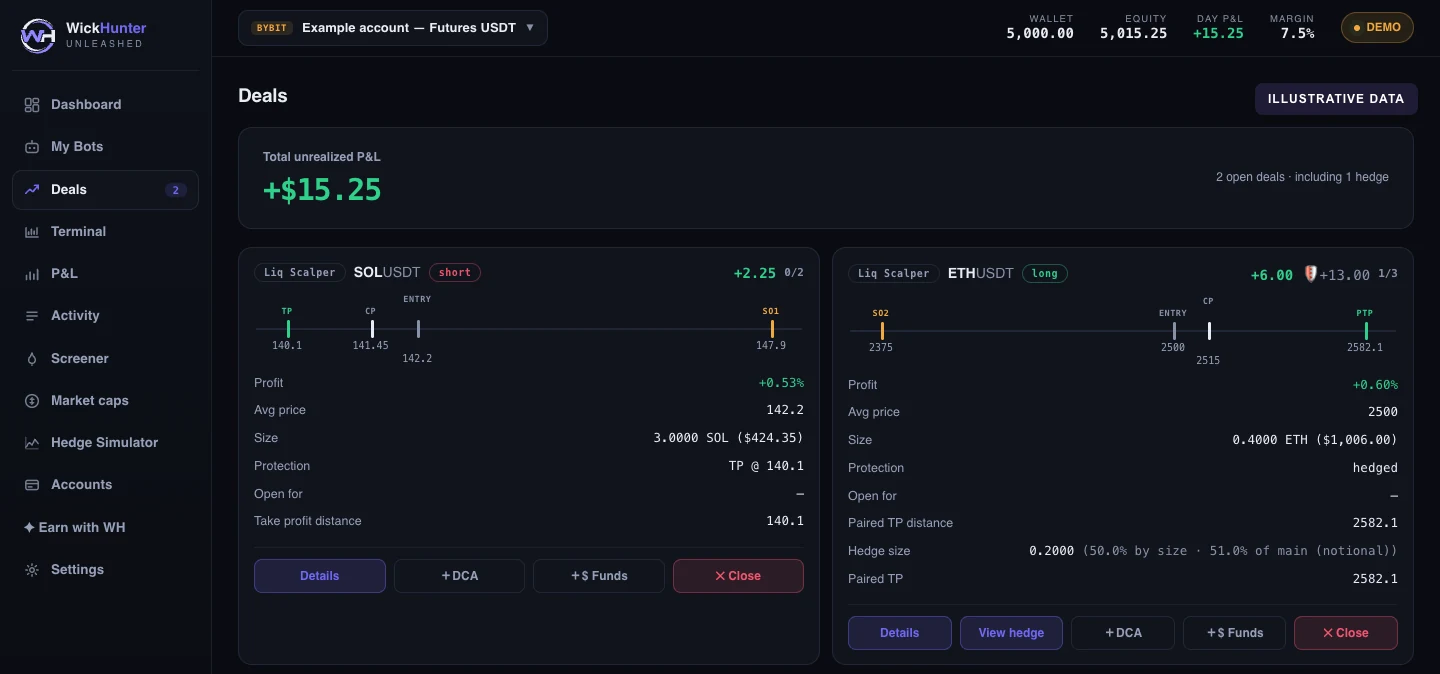Viewport: 1440px width, 674px height.
Task: Click the My Bots robot icon
Action: tap(32, 147)
